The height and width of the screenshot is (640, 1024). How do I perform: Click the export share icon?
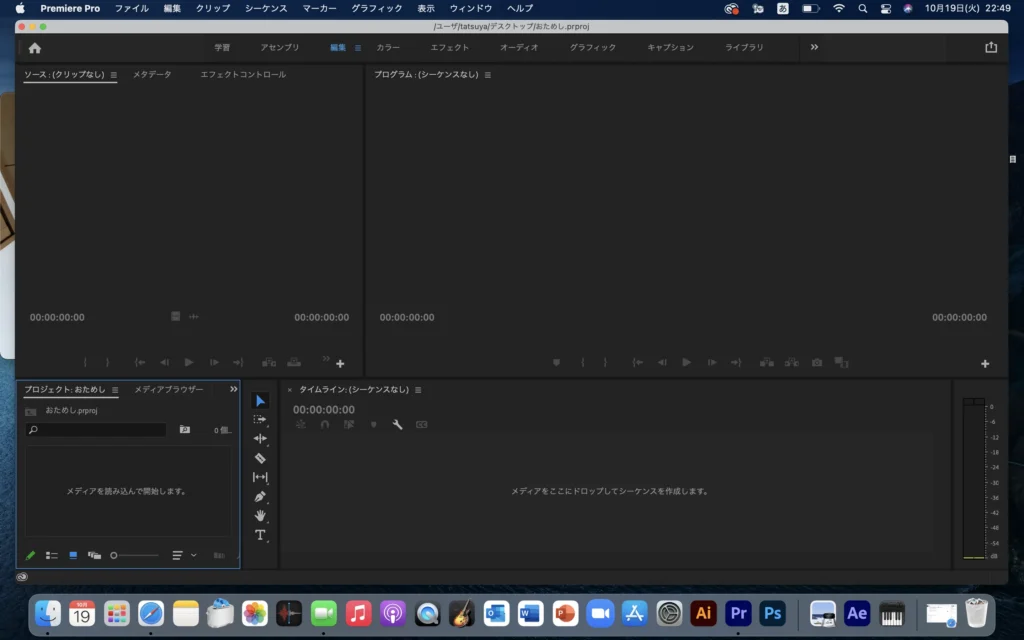point(991,47)
